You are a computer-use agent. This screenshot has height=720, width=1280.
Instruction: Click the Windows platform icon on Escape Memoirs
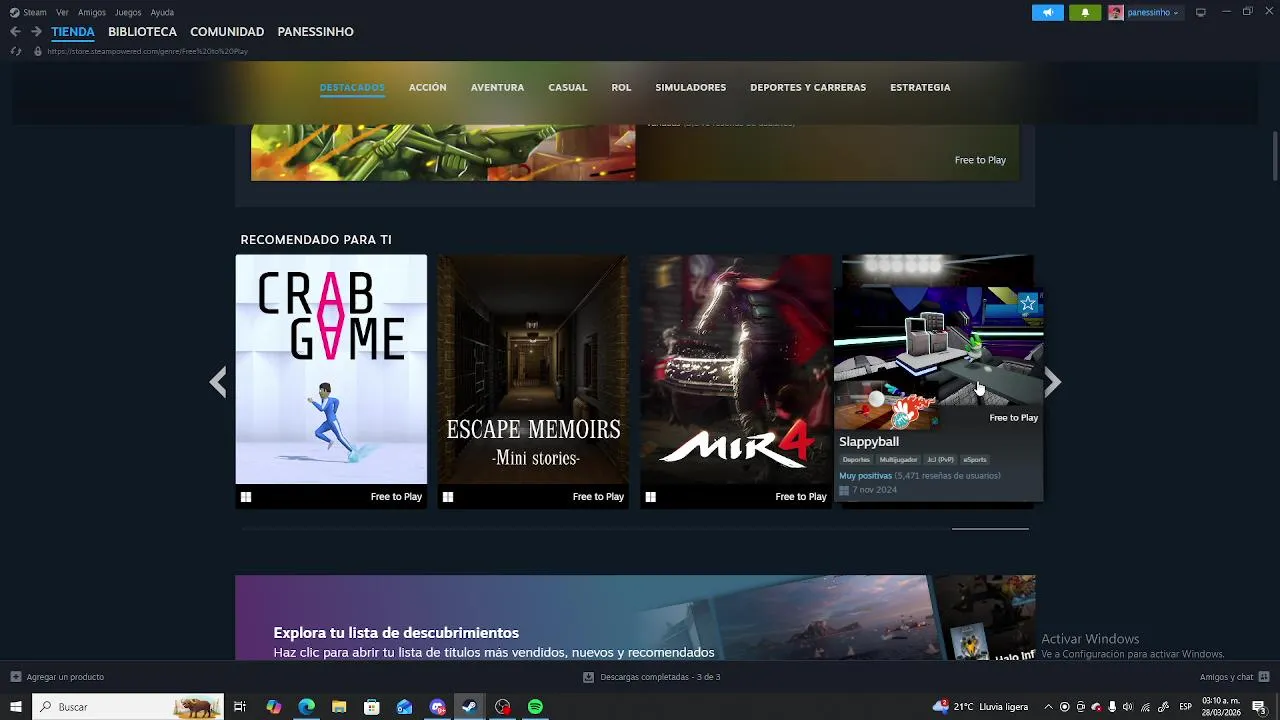coord(448,497)
